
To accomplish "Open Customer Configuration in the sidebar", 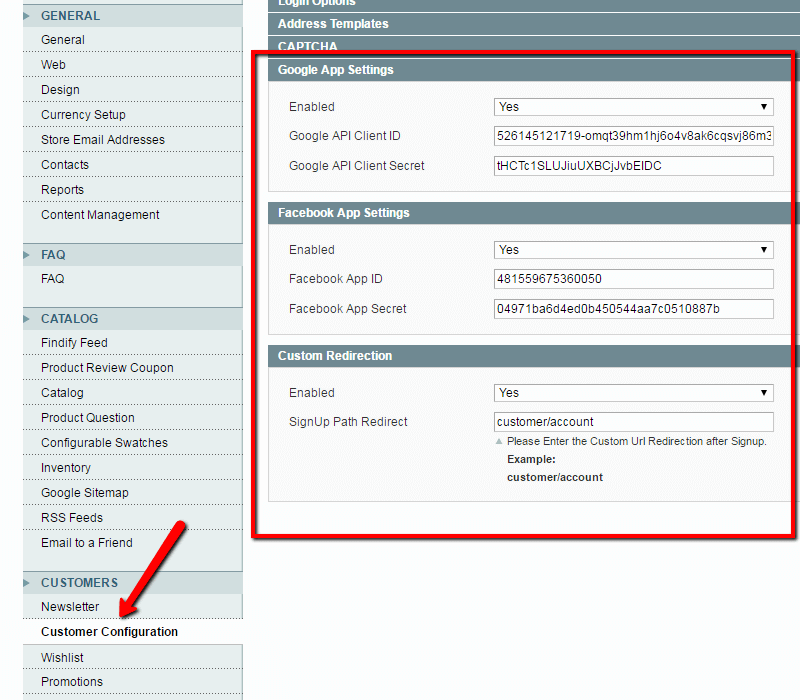I will point(109,632).
